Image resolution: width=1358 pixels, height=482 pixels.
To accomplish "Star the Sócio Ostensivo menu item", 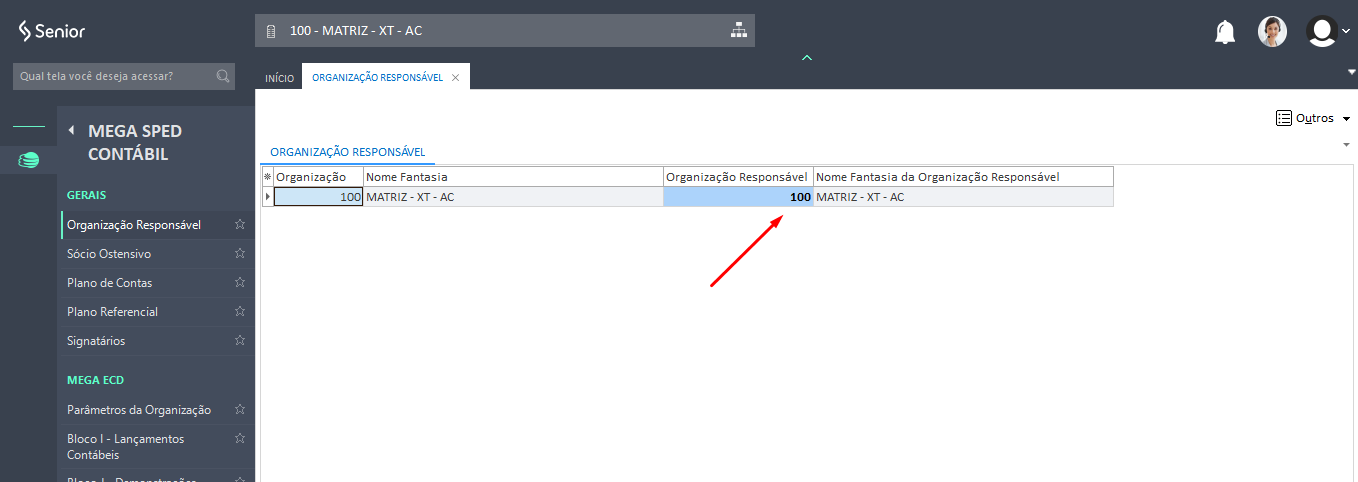I will pyautogui.click(x=239, y=254).
